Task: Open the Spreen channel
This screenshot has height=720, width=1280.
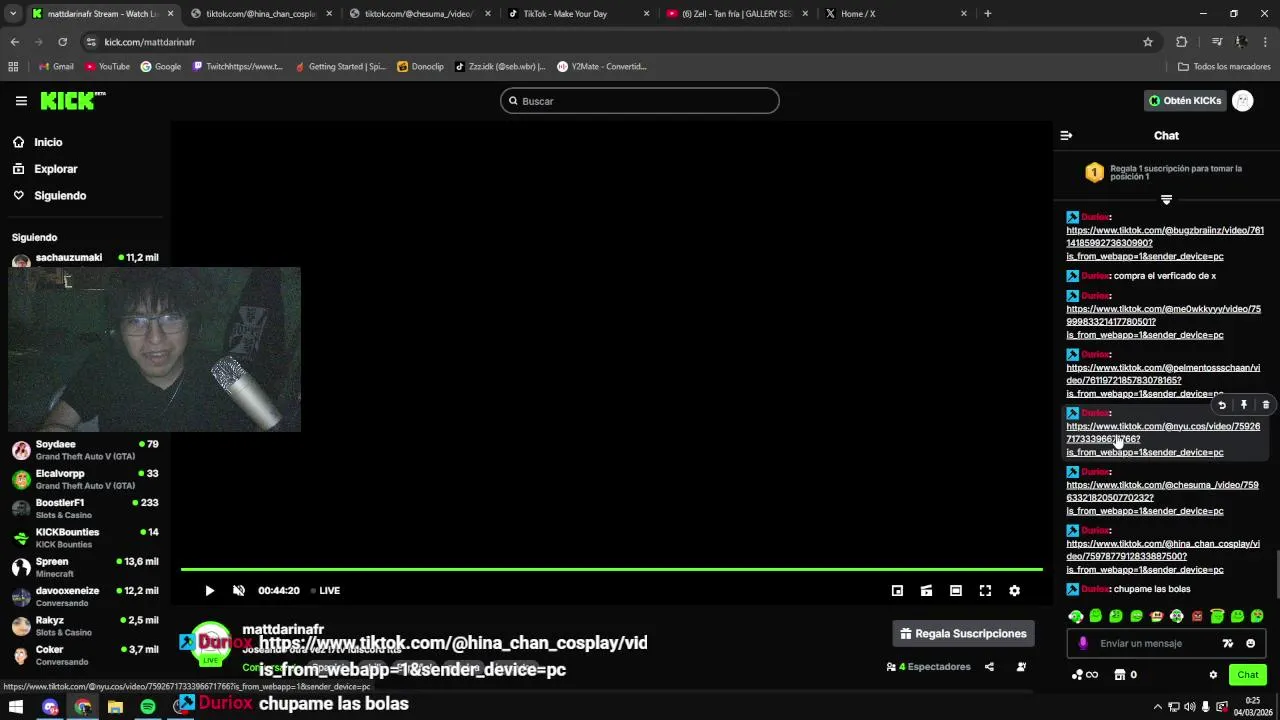Action: 85,567
